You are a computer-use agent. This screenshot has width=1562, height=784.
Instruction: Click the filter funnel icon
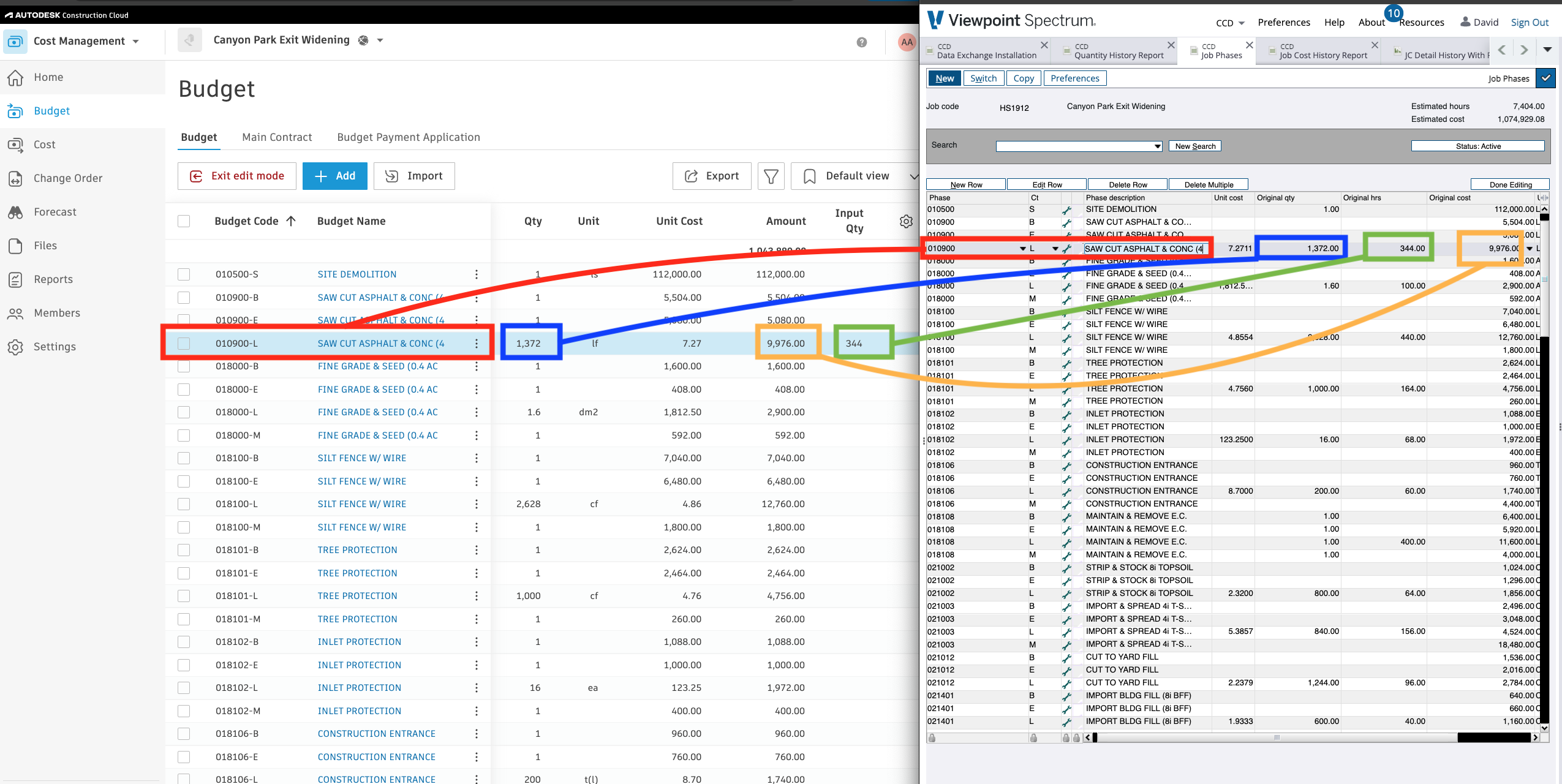[771, 176]
